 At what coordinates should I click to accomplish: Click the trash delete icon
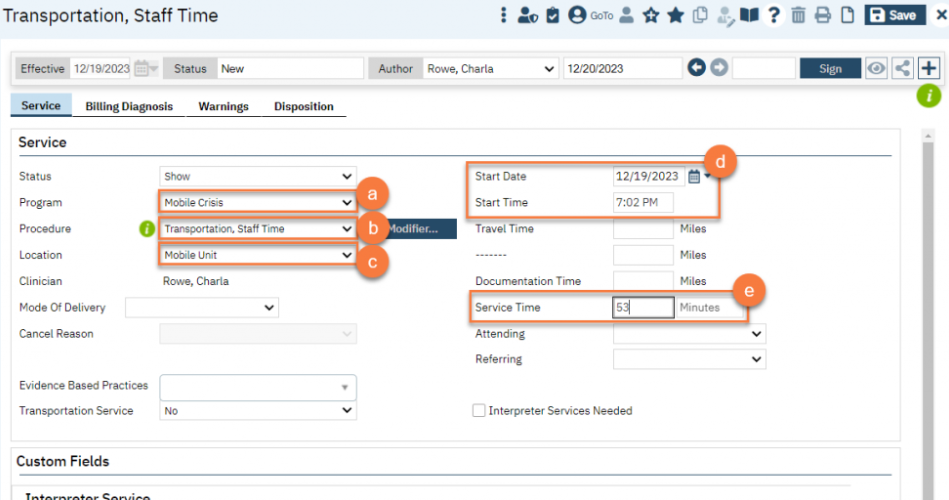coord(798,15)
